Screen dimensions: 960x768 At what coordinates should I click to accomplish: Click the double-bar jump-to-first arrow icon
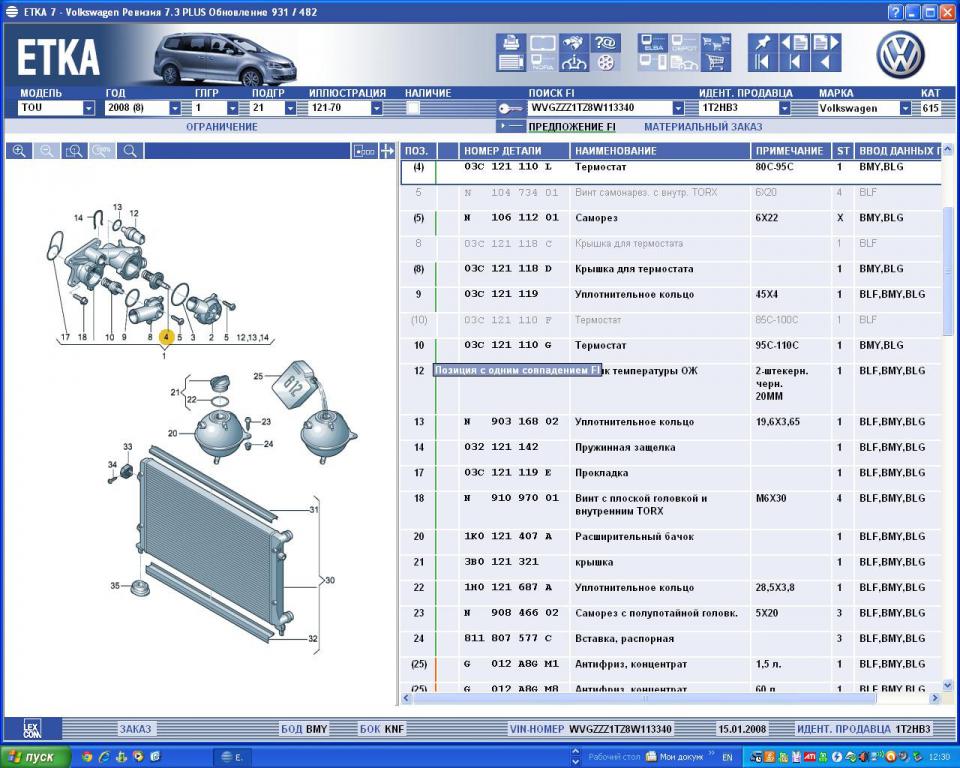tap(762, 62)
